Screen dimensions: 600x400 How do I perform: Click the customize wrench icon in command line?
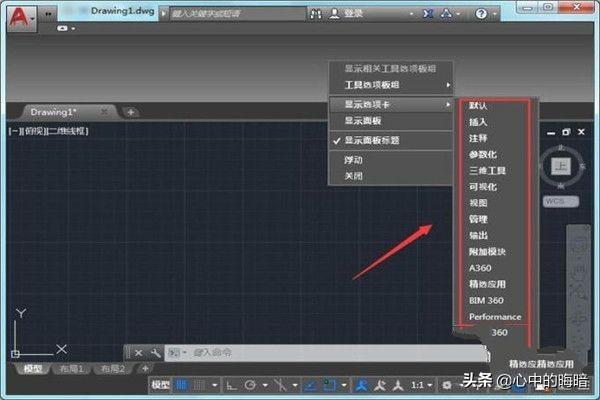coord(156,352)
